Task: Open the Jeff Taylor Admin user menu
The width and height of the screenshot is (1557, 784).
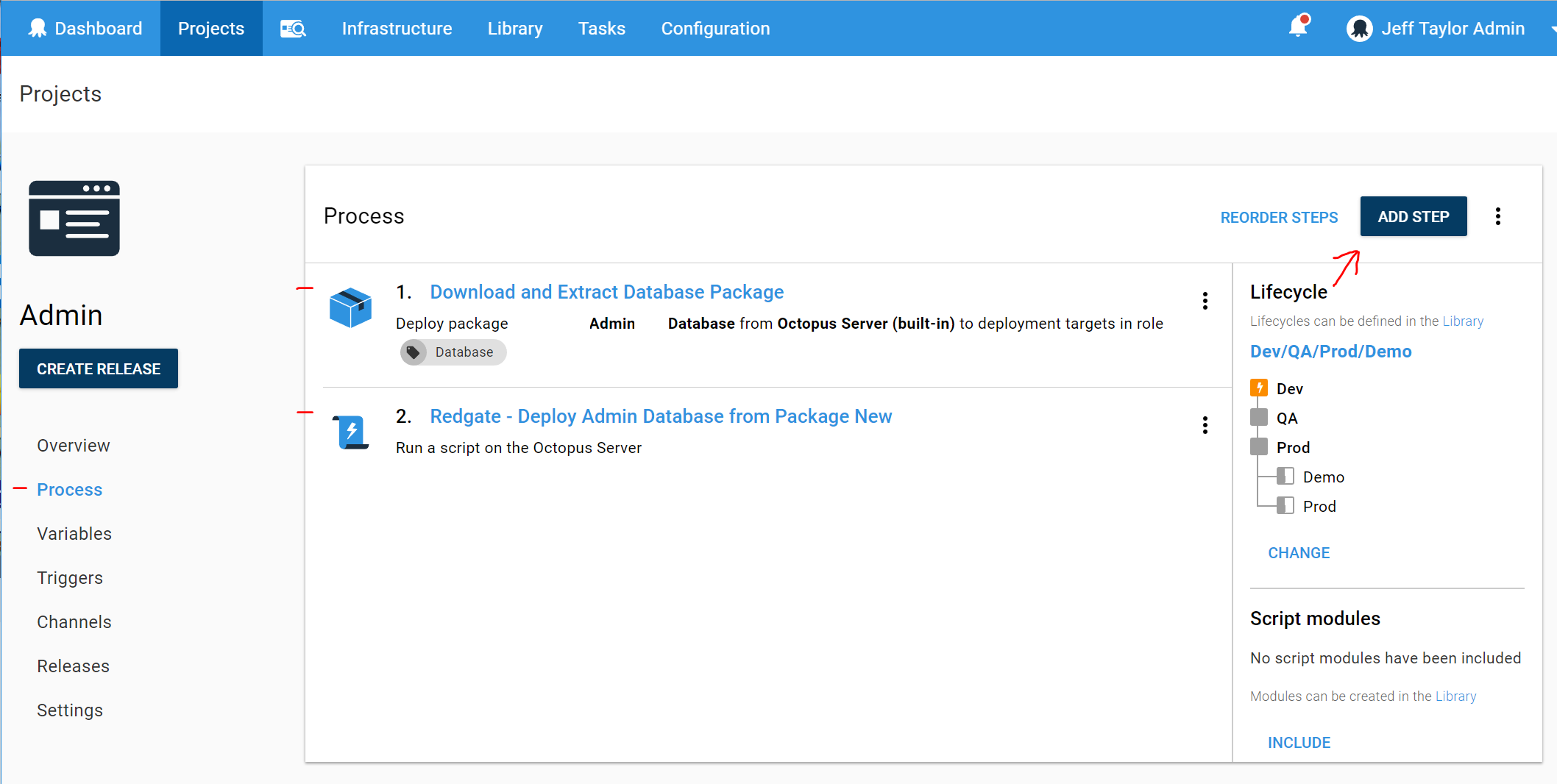Action: pos(1453,28)
